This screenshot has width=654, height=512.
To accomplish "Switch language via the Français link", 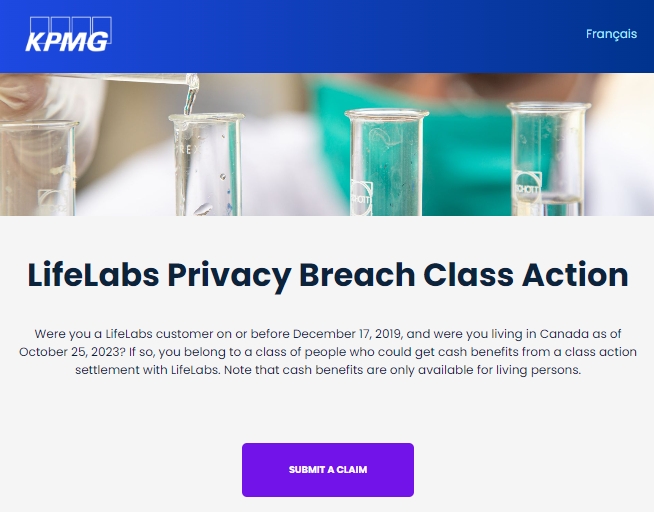I will pos(611,34).
